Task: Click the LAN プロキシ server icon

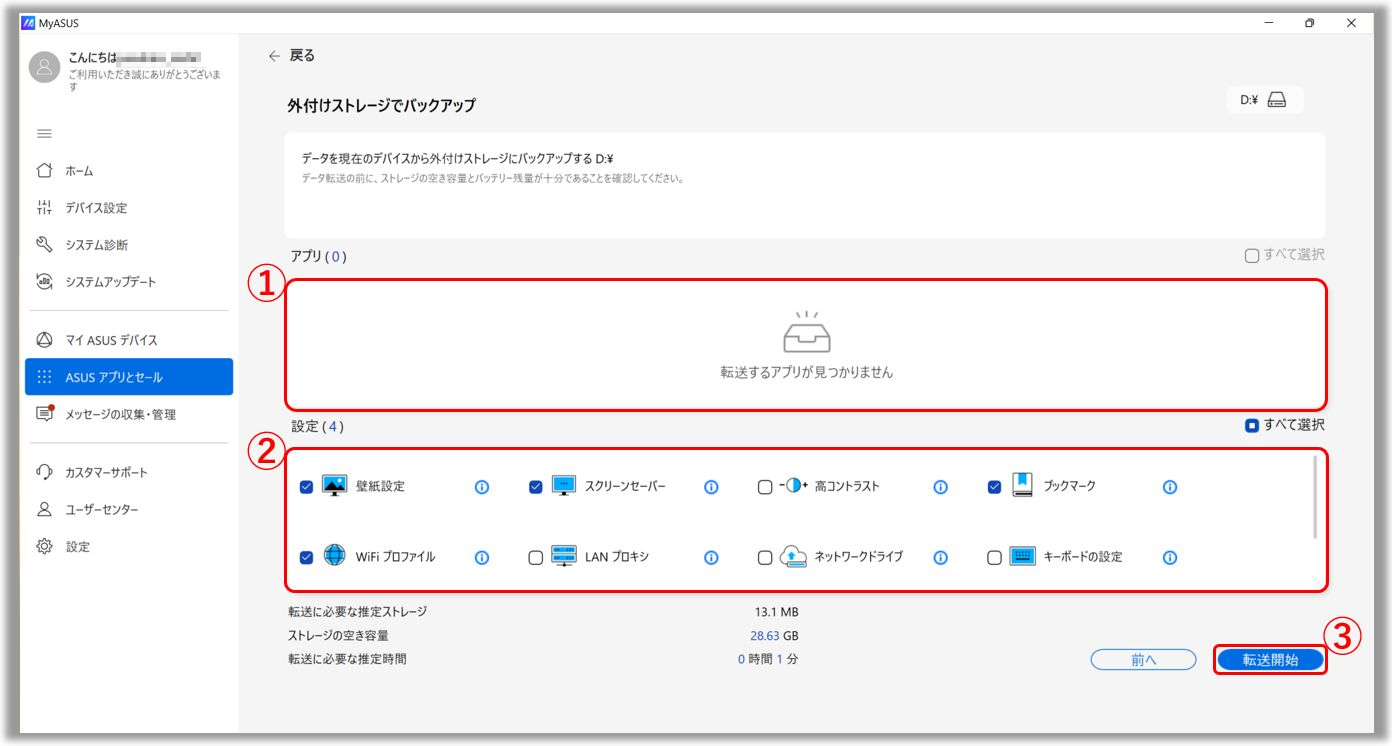Action: point(564,556)
